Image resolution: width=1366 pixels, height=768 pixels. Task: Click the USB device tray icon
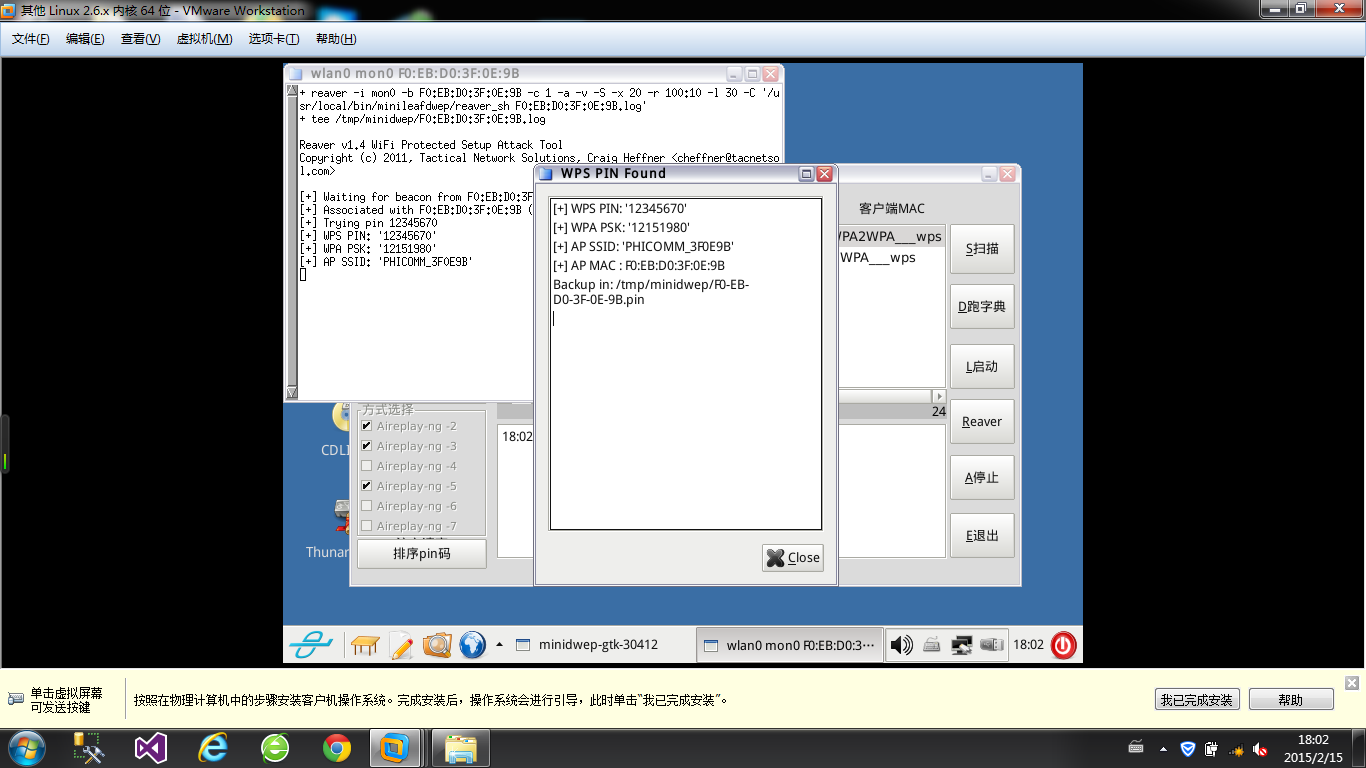[x=992, y=645]
